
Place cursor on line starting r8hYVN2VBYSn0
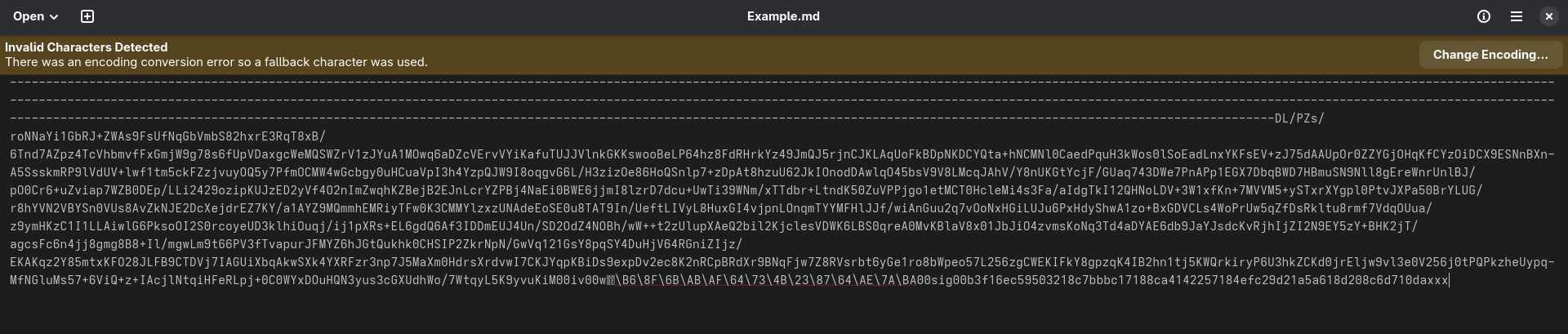tap(721, 208)
